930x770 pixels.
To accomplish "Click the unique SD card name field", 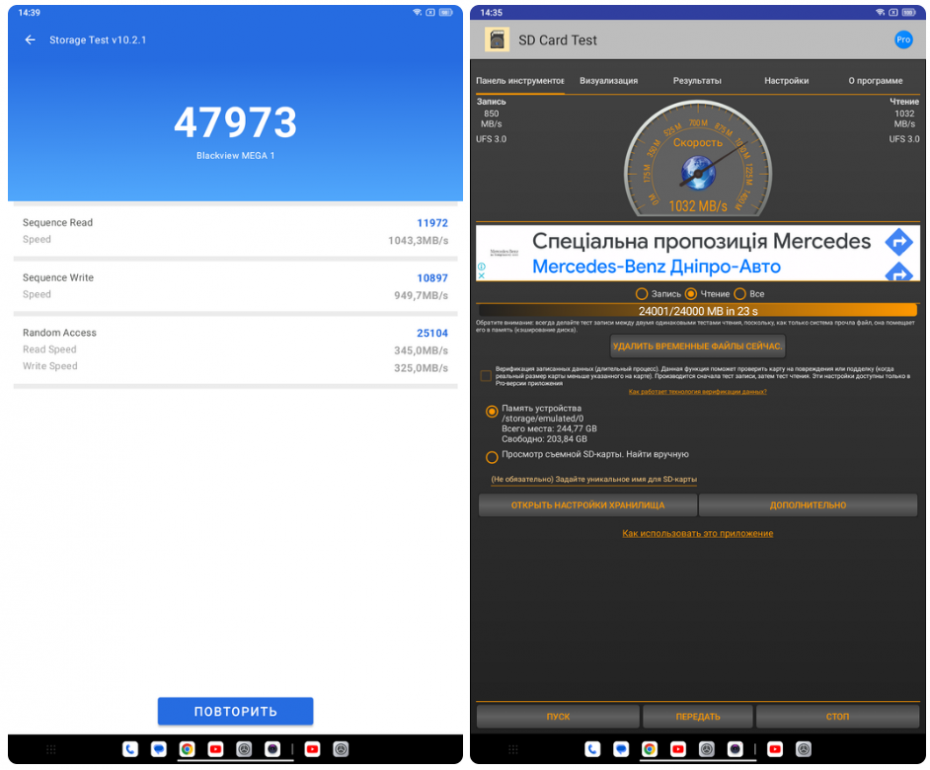I will pos(594,480).
